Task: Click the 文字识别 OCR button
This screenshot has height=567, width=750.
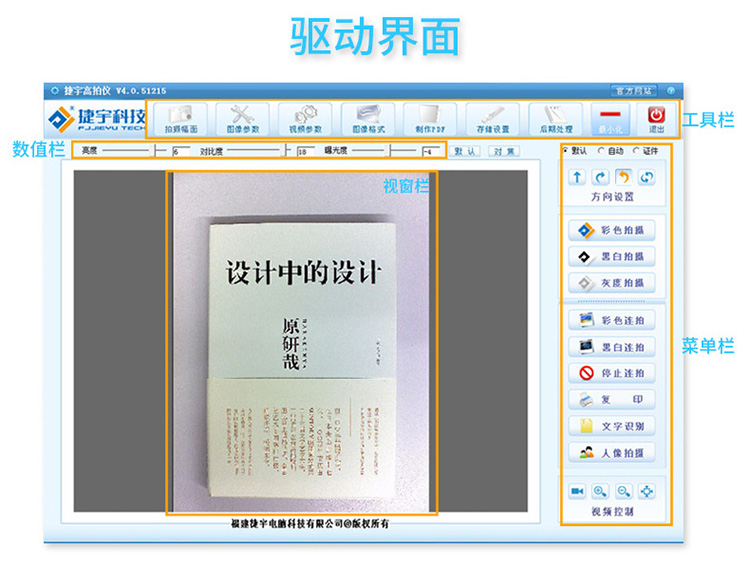Action: (x=611, y=426)
